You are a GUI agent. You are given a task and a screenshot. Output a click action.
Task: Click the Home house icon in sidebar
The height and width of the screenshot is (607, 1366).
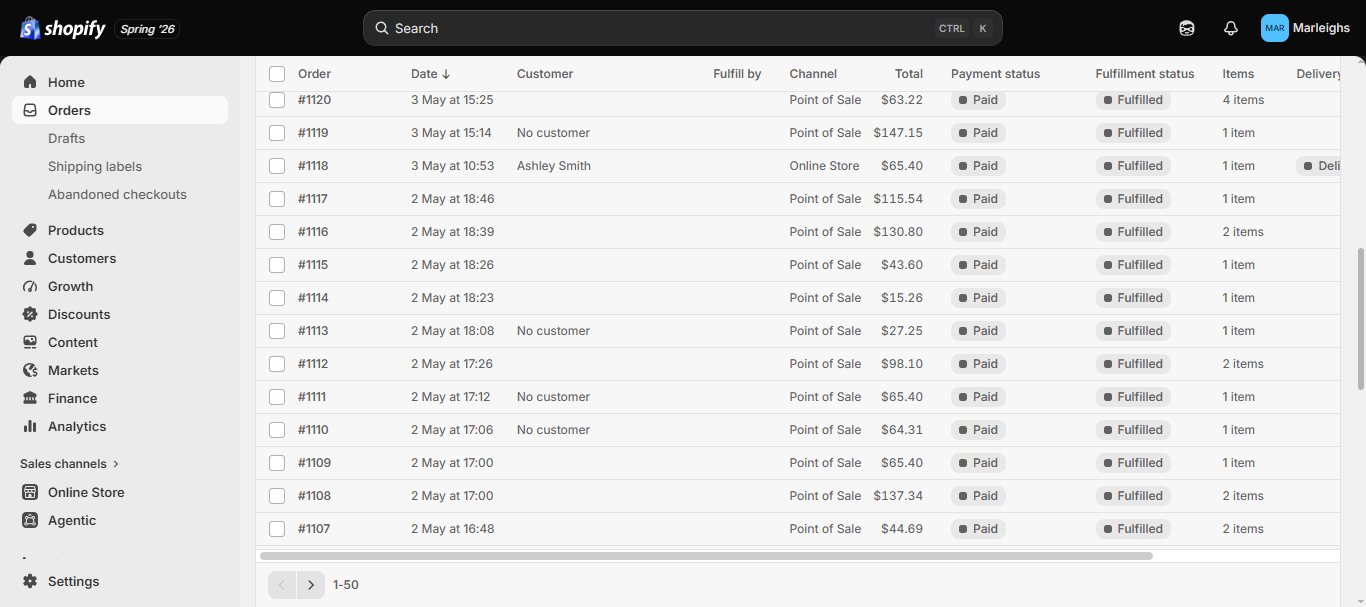30,82
